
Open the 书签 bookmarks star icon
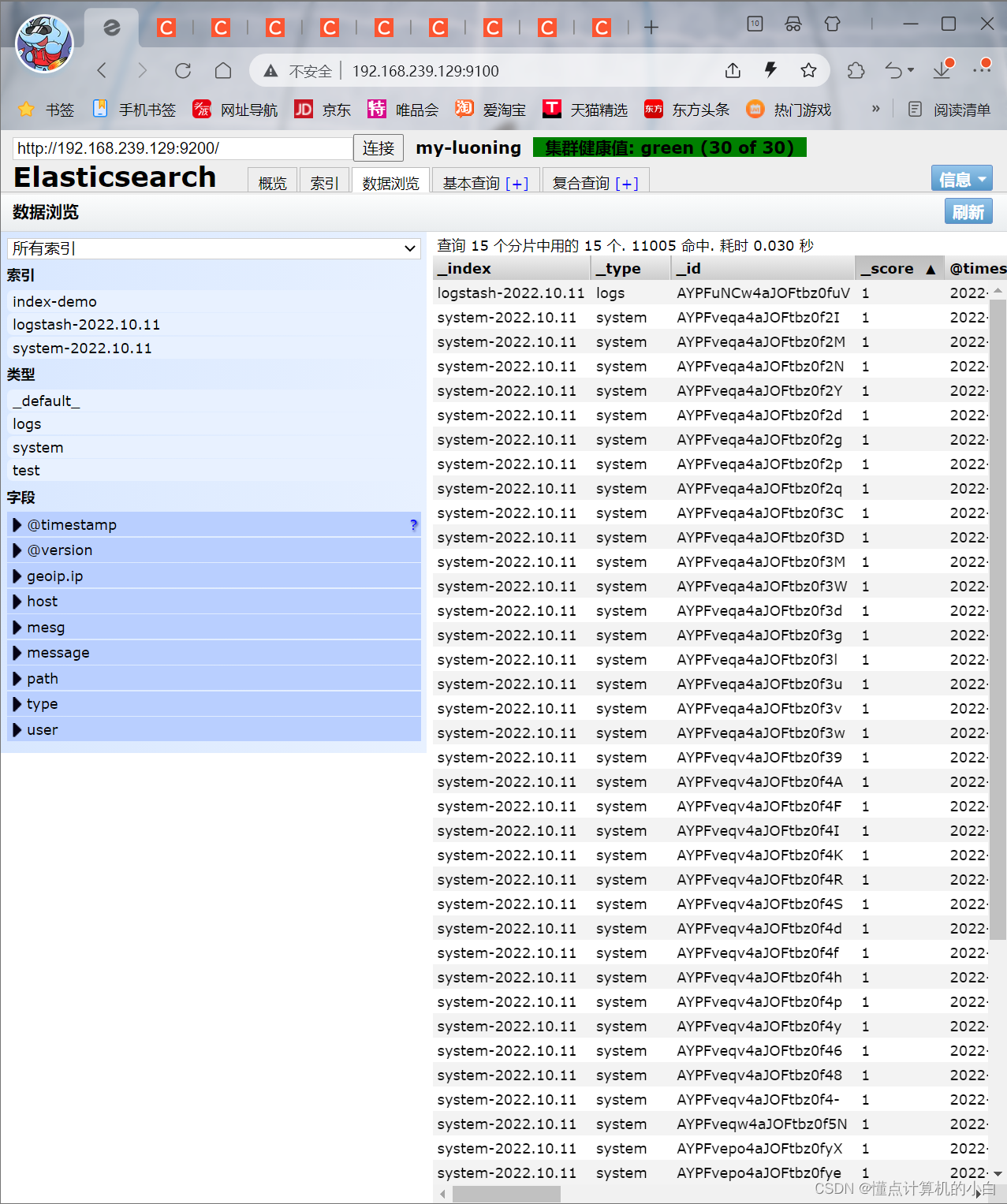point(26,110)
